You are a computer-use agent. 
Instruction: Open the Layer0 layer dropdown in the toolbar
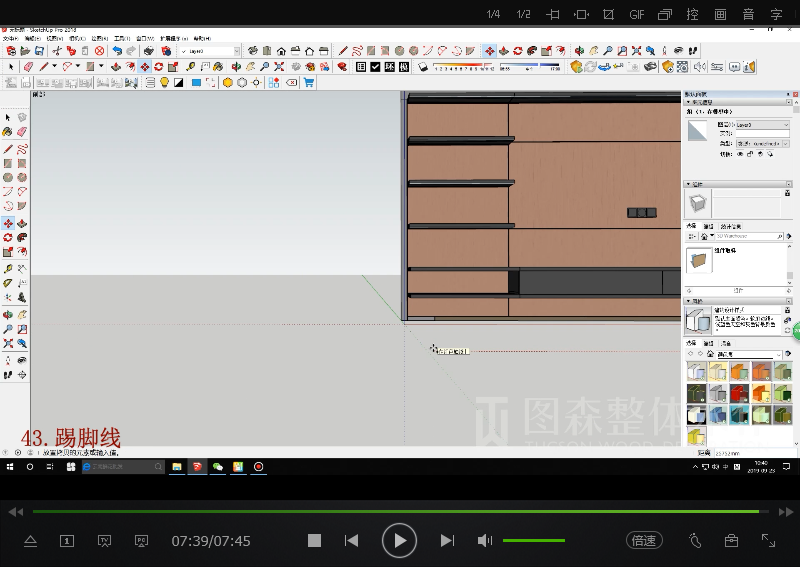point(237,51)
